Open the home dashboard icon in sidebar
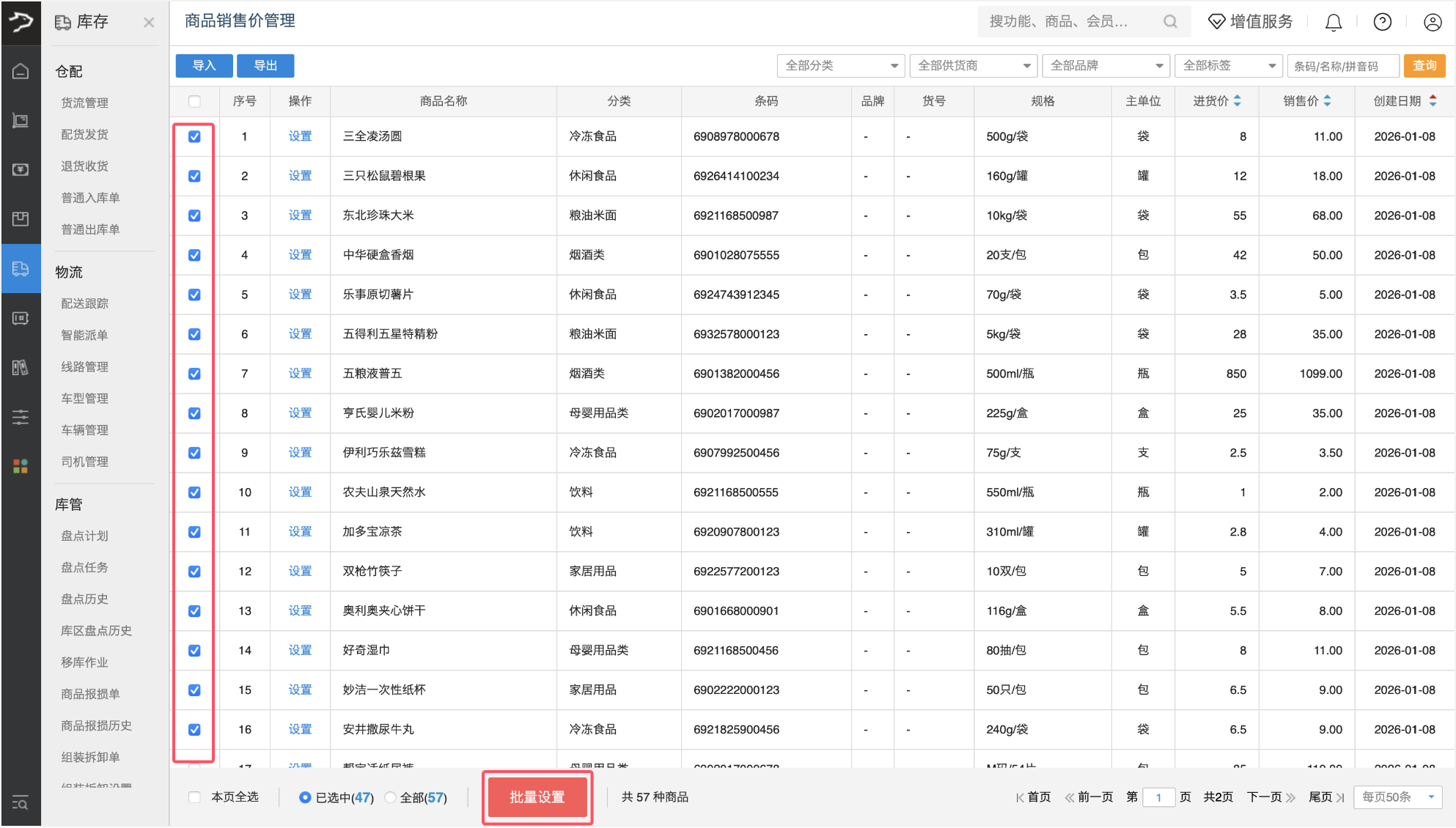1456x828 pixels. (21, 70)
